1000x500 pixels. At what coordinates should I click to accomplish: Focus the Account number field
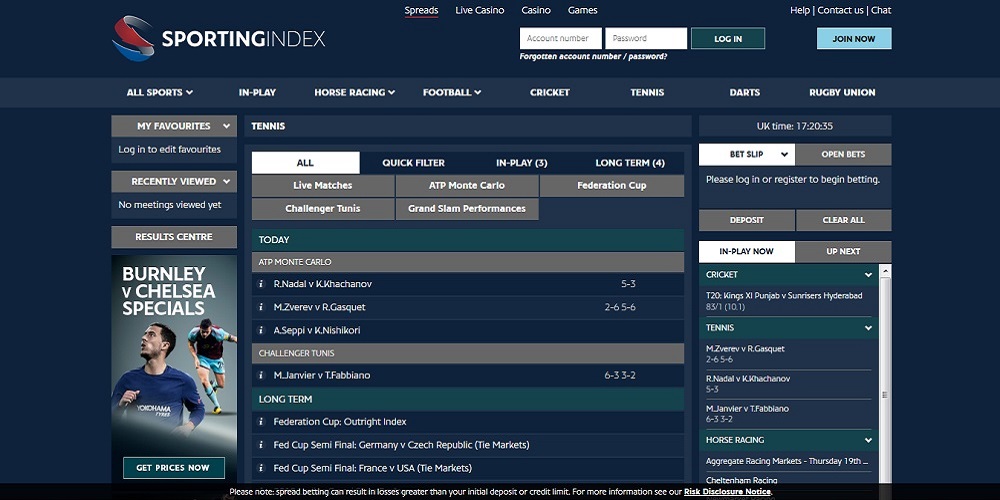[561, 38]
